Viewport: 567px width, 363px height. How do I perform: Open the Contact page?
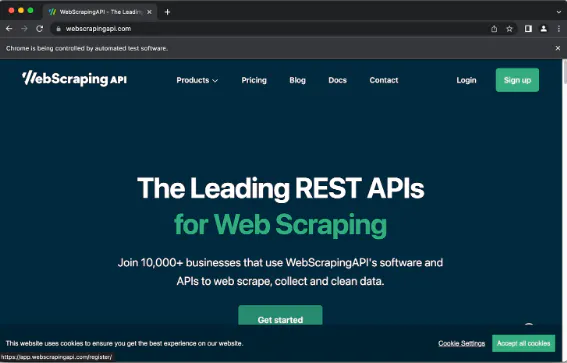[384, 80]
